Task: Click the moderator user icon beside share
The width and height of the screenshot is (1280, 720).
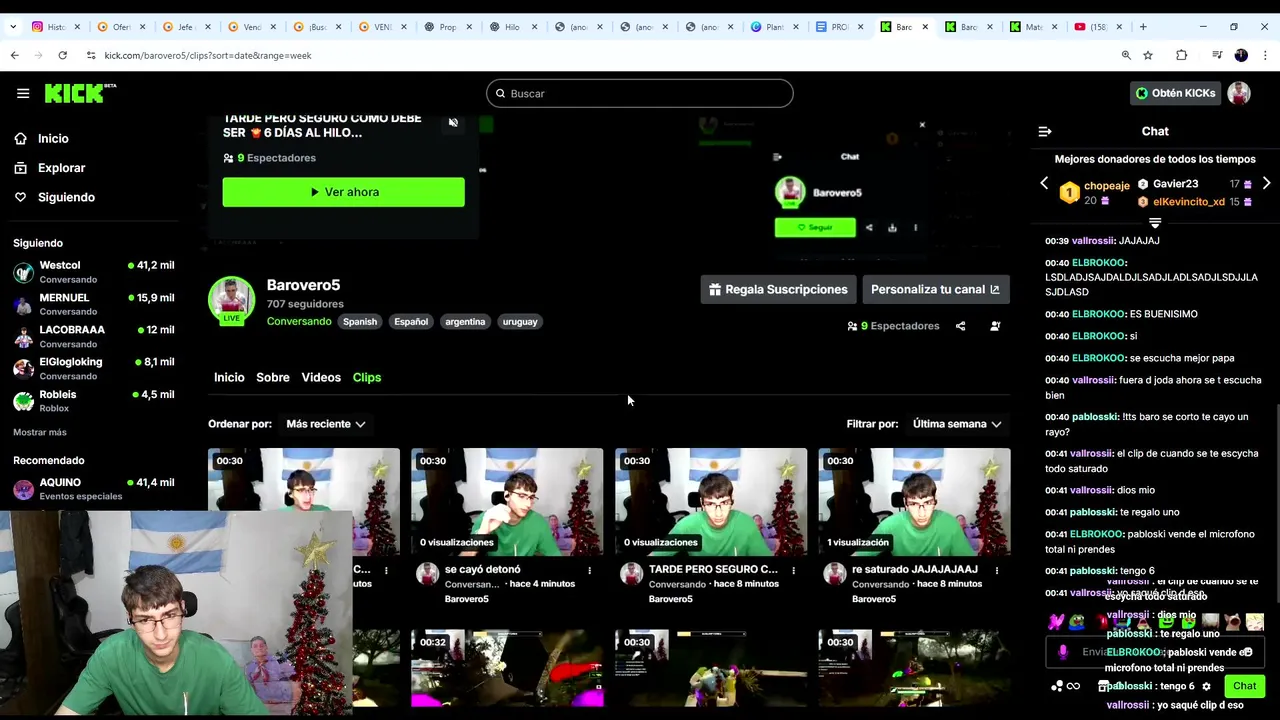Action: (x=995, y=326)
